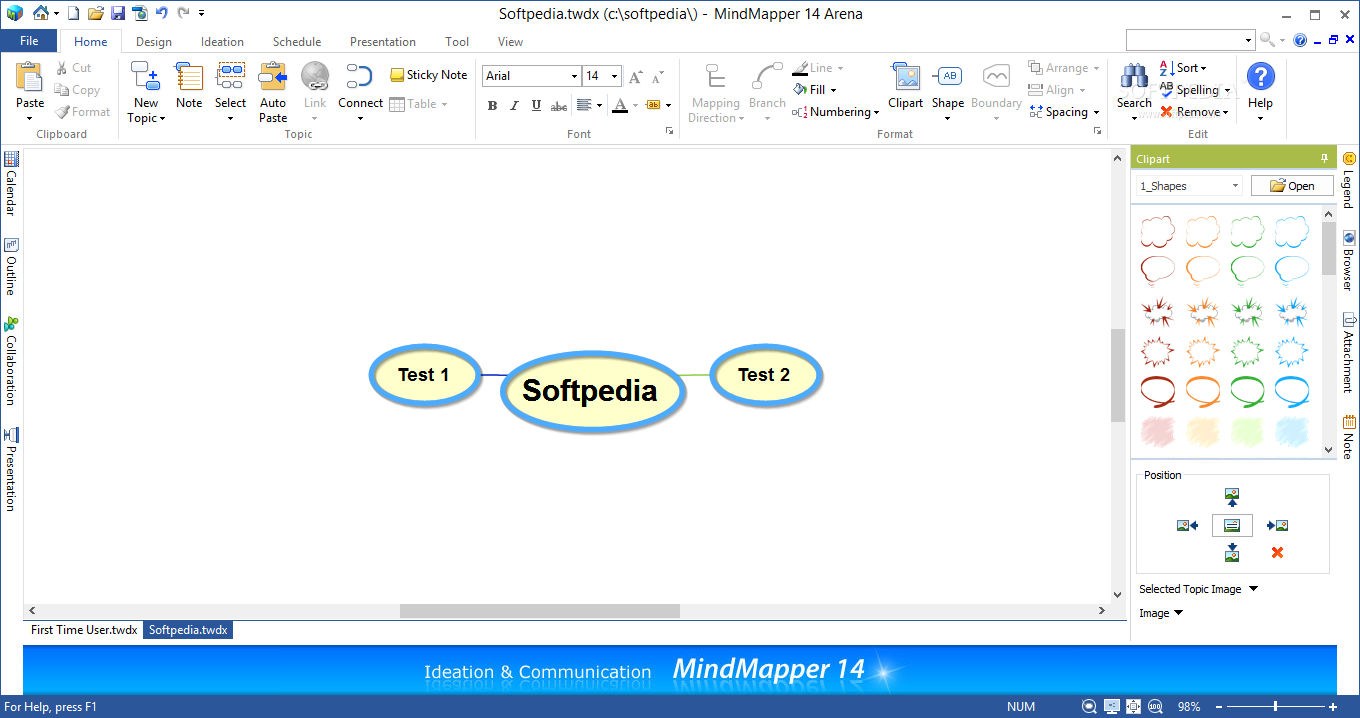This screenshot has width=1360, height=718.
Task: Click the font color swatch button
Action: tap(619, 105)
